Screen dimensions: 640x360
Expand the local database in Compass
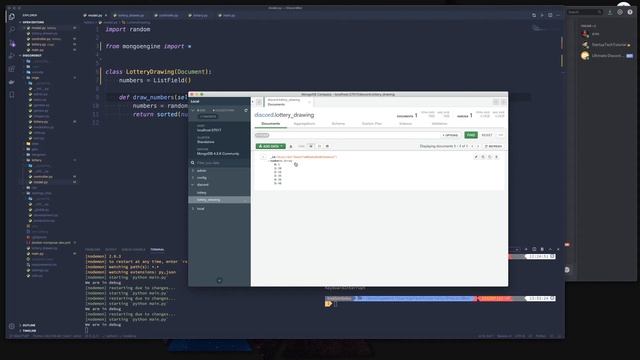[x=193, y=209]
